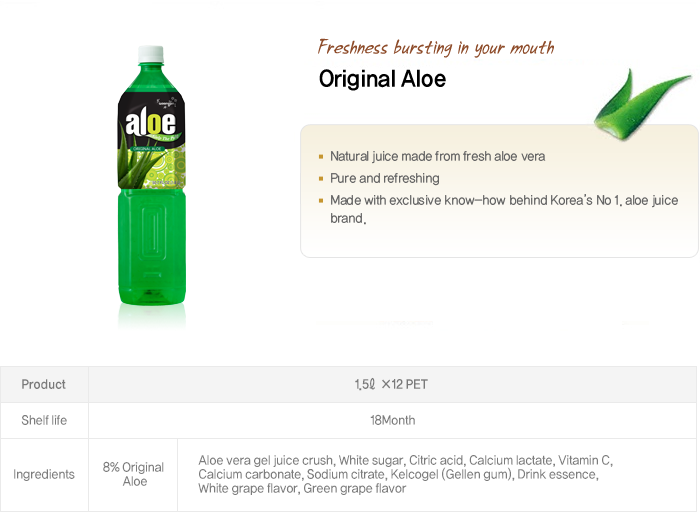Click the 'Ingredients' row label
700x515 pixels.
[x=44, y=474]
